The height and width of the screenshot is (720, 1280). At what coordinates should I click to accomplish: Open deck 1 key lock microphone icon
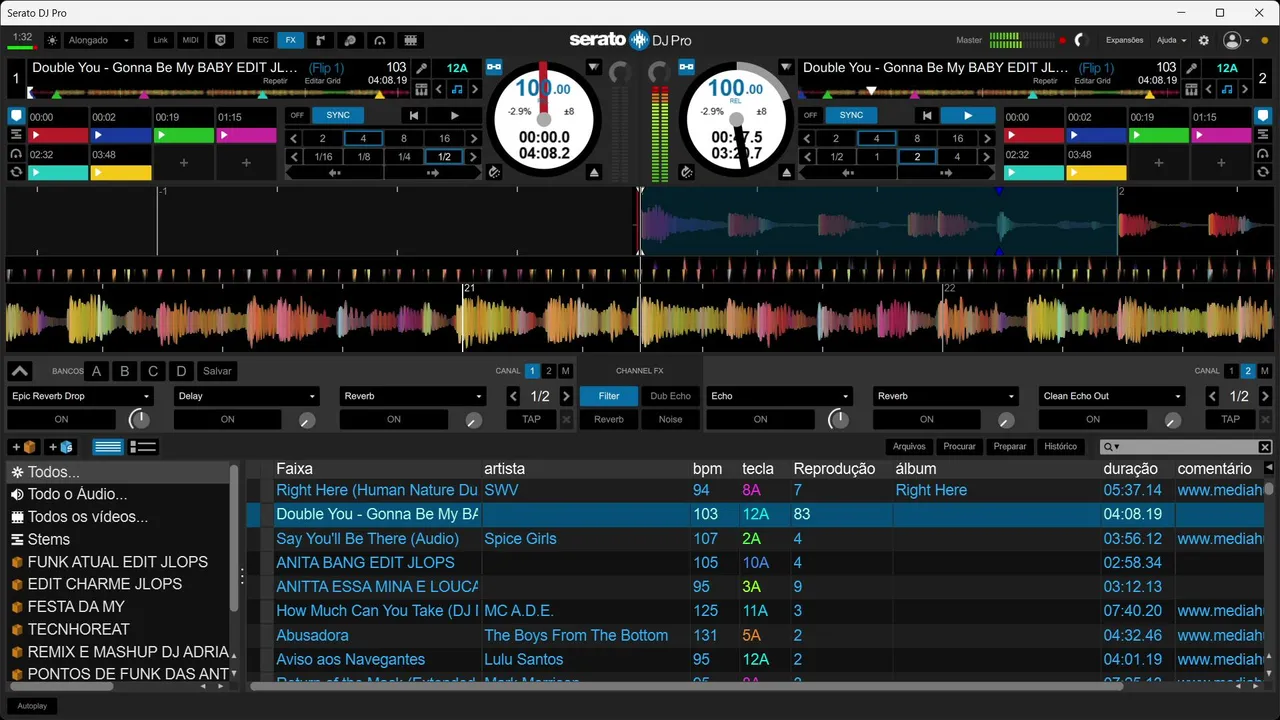click(x=422, y=68)
